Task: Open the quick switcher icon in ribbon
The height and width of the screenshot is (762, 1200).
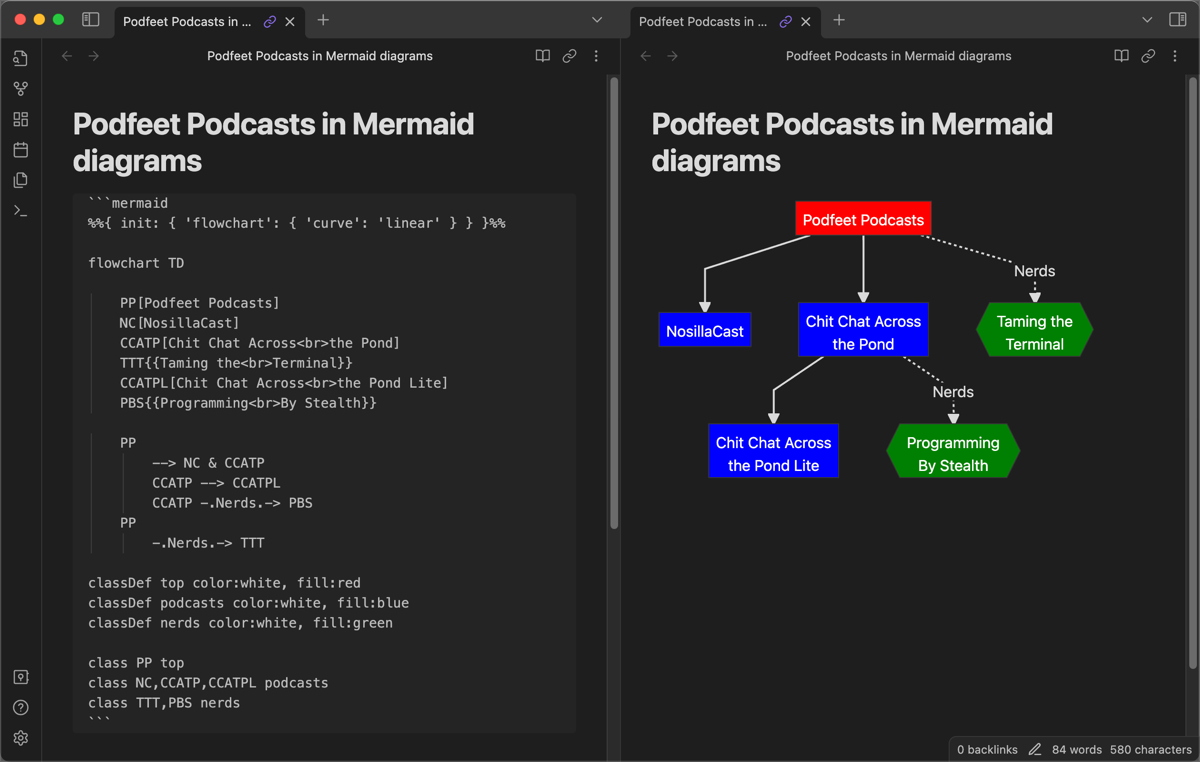Action: click(x=21, y=58)
